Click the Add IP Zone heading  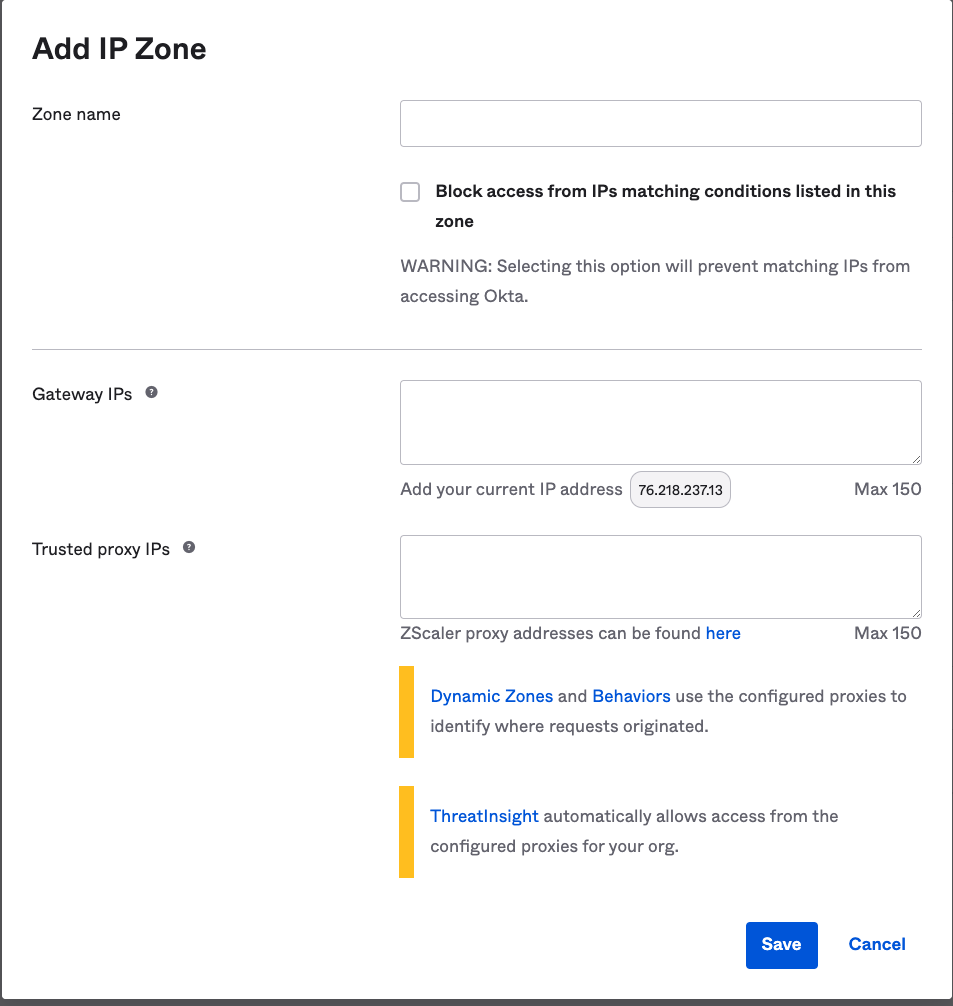point(119,48)
